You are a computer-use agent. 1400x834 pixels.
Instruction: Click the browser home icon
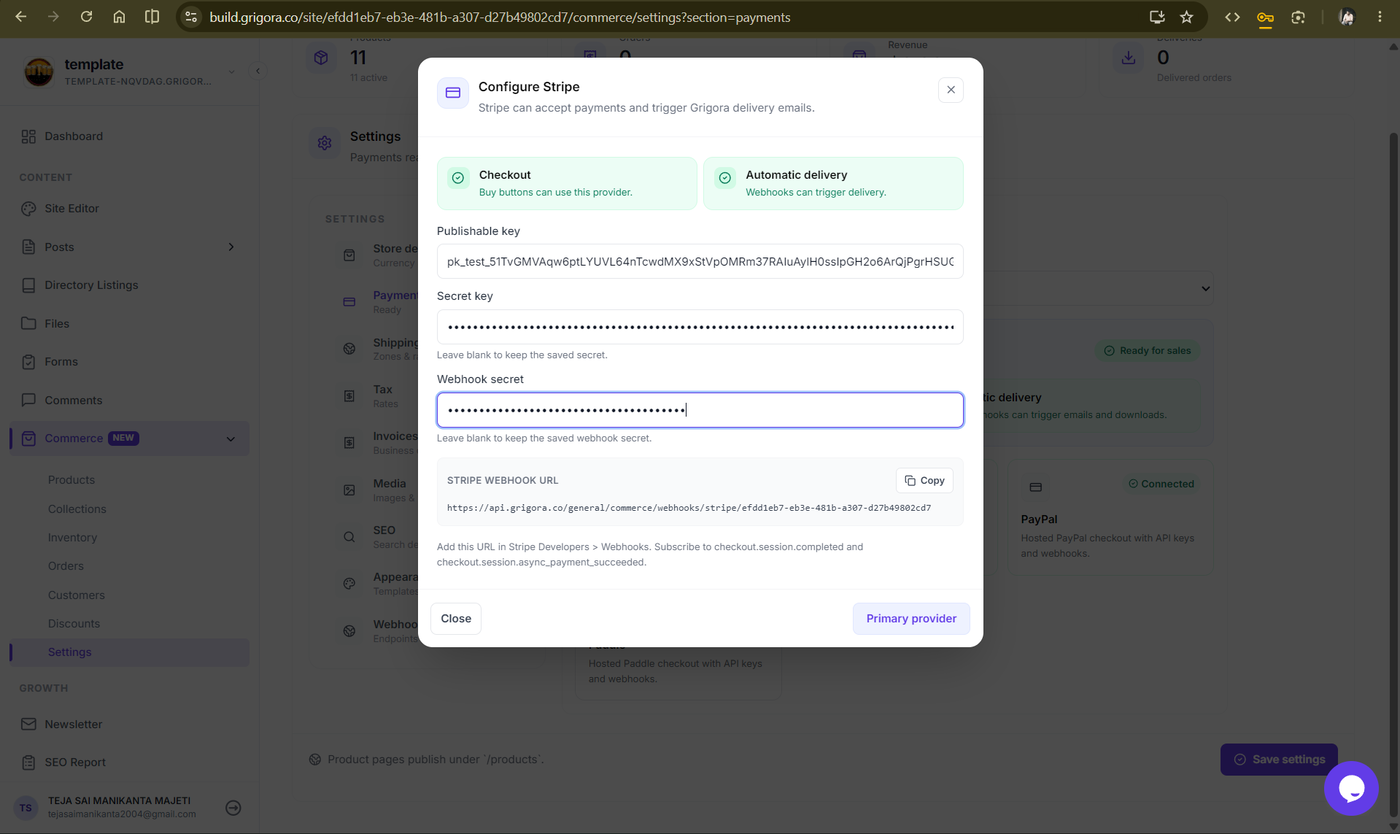(119, 17)
